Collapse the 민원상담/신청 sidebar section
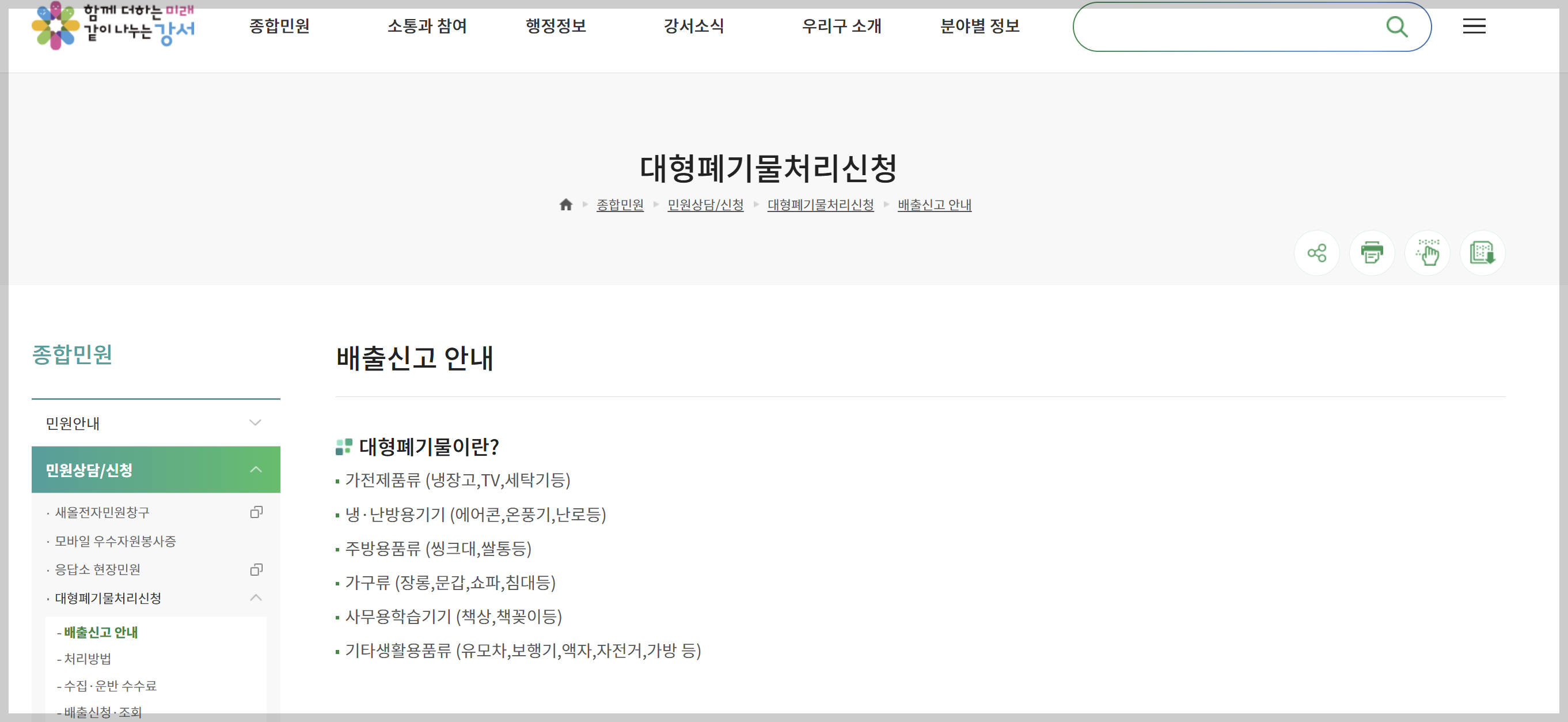 tap(256, 470)
